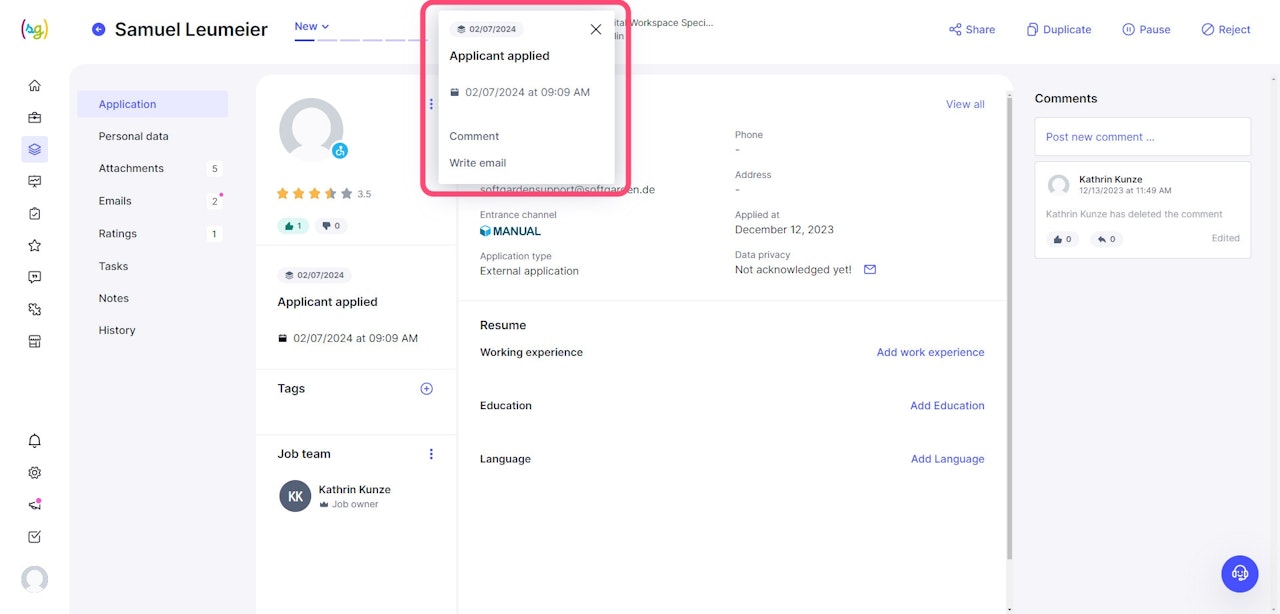Click the back arrow beside Samuel Leumeier

(x=98, y=29)
